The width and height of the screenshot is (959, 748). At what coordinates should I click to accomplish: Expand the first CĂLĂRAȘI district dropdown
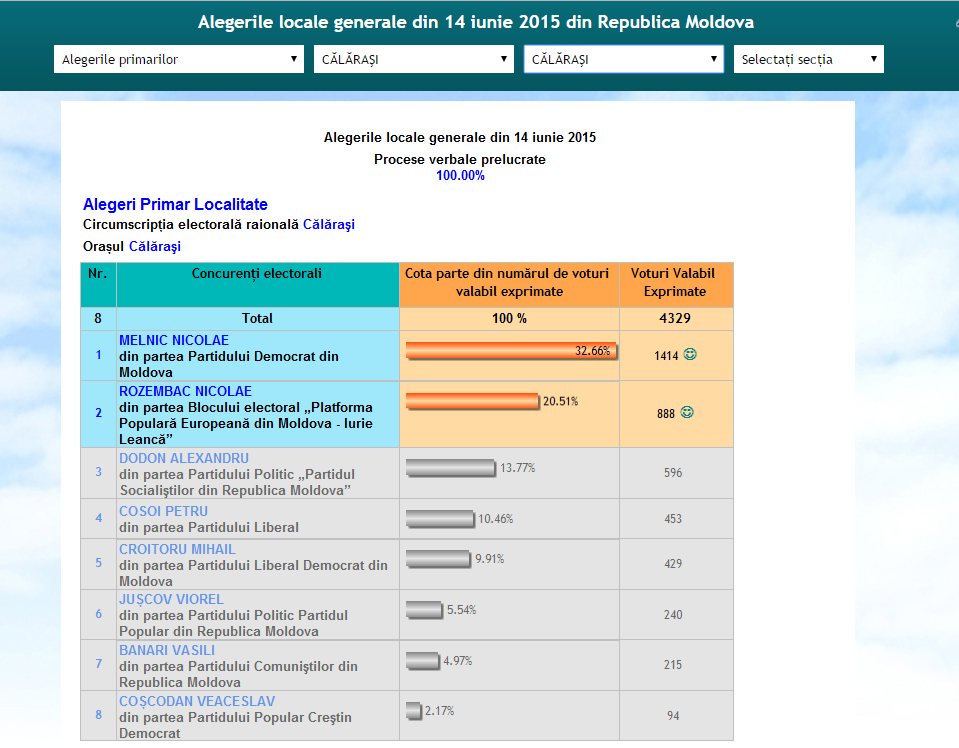[x=414, y=59]
